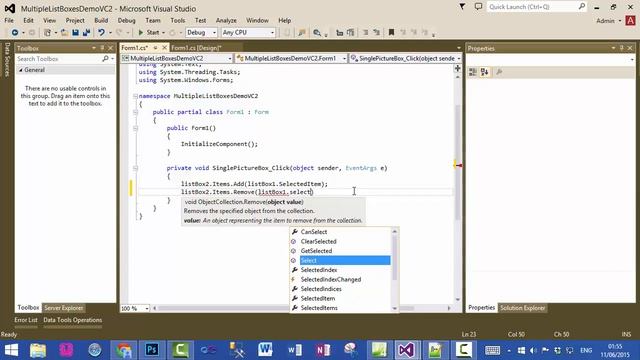
Task: Select the Form1.cs code tab
Action: coord(135,48)
